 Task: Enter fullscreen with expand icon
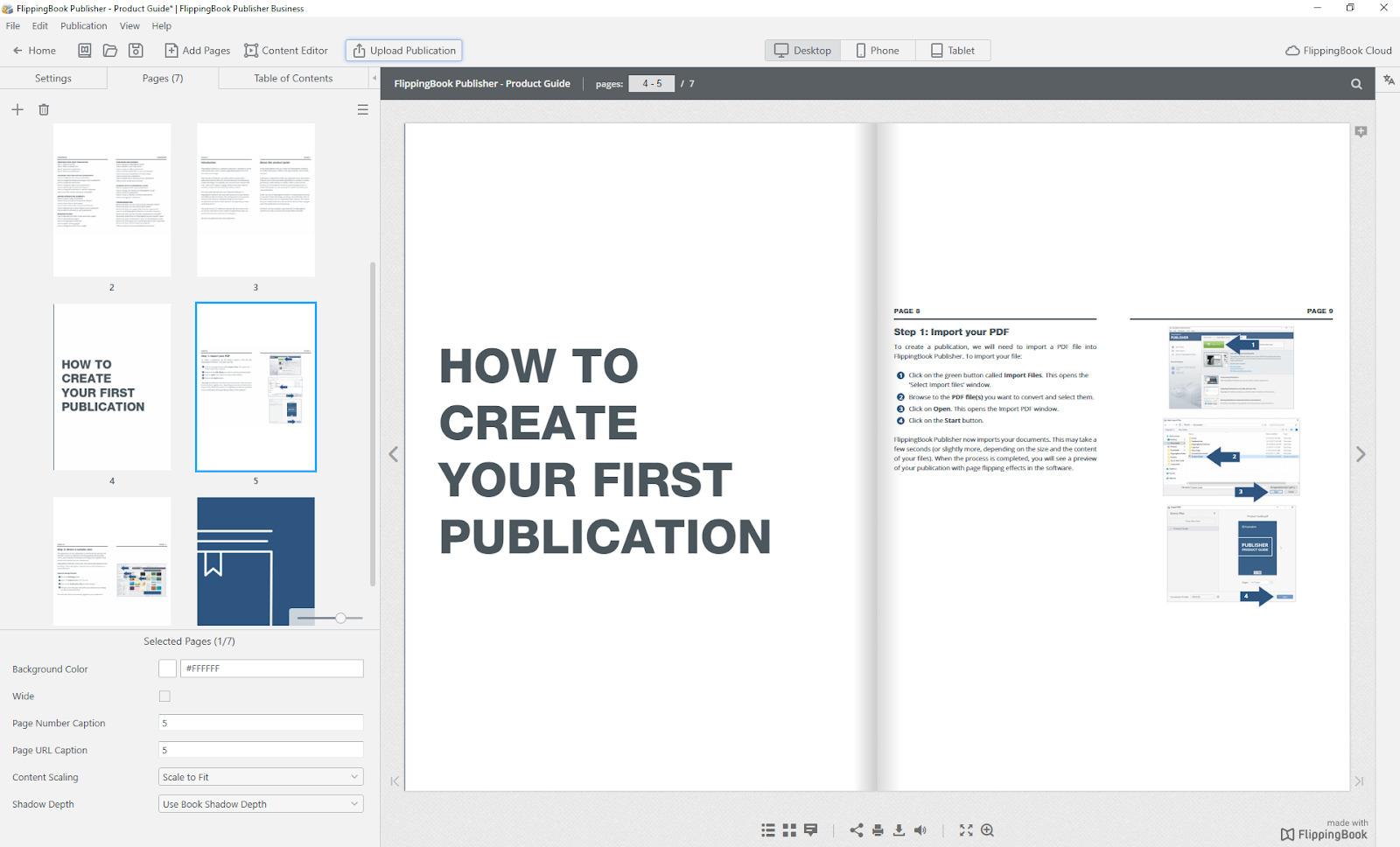(x=966, y=830)
